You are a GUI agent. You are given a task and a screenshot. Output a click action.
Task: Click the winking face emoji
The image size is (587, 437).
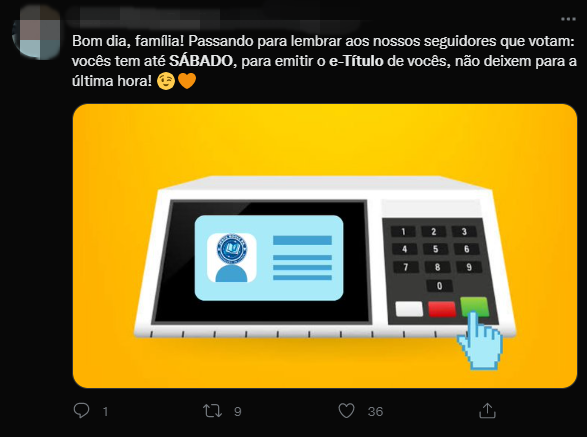point(166,81)
